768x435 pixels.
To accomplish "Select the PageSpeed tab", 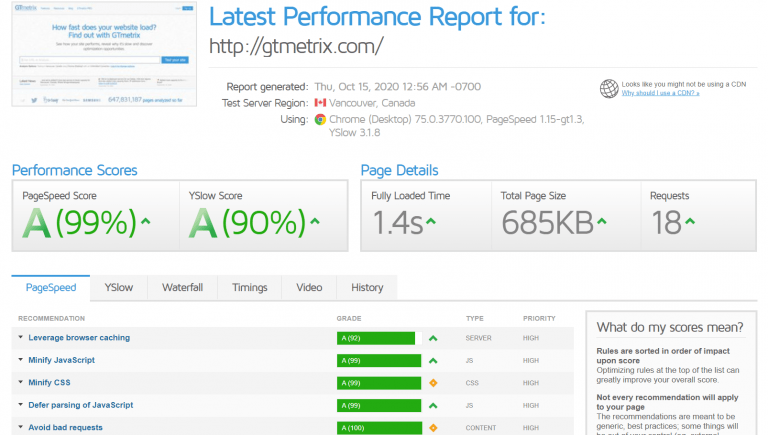I will [x=51, y=288].
